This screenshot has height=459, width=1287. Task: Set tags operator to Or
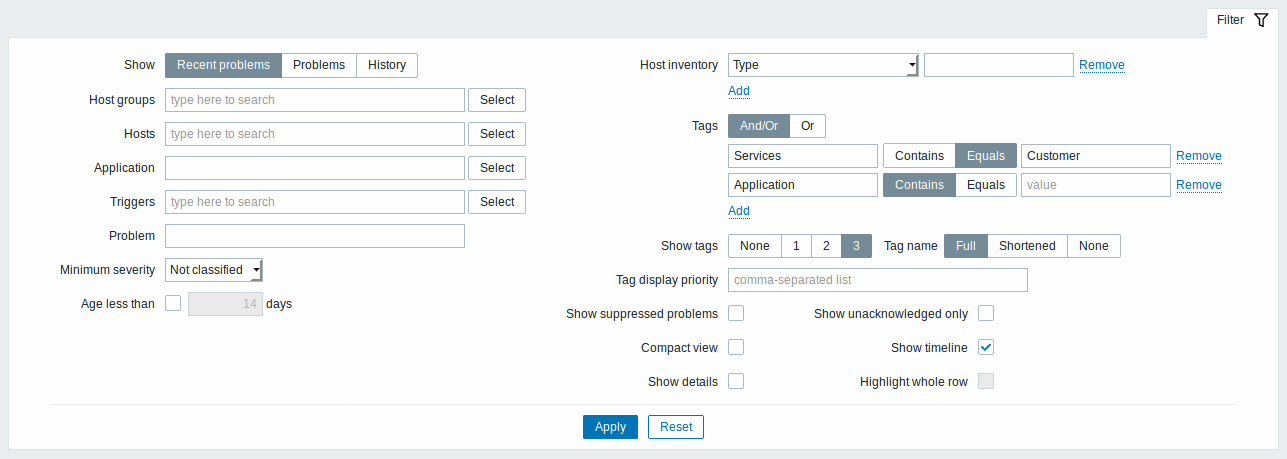pyautogui.click(x=808, y=126)
